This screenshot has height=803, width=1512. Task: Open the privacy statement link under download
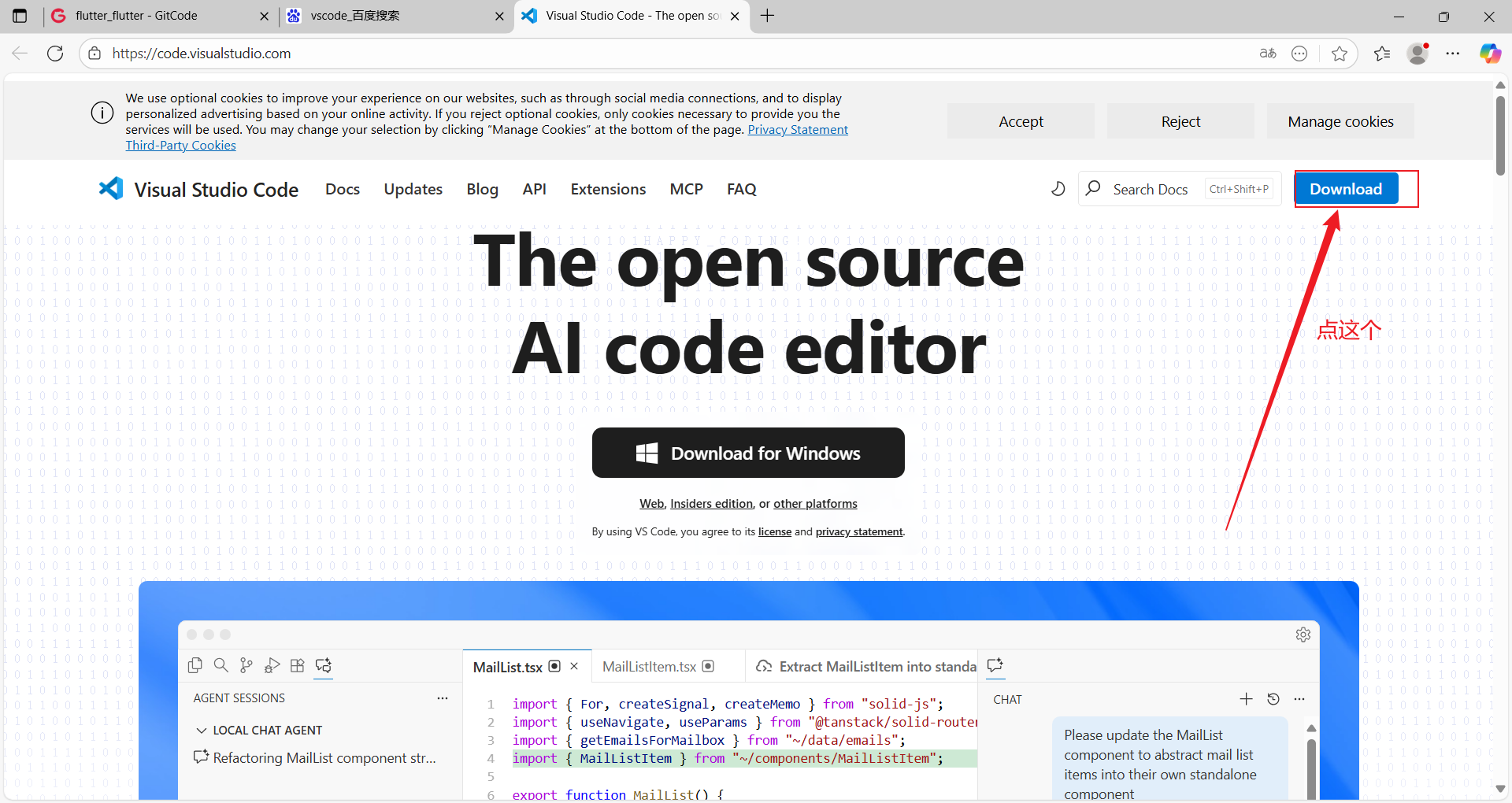pos(859,532)
